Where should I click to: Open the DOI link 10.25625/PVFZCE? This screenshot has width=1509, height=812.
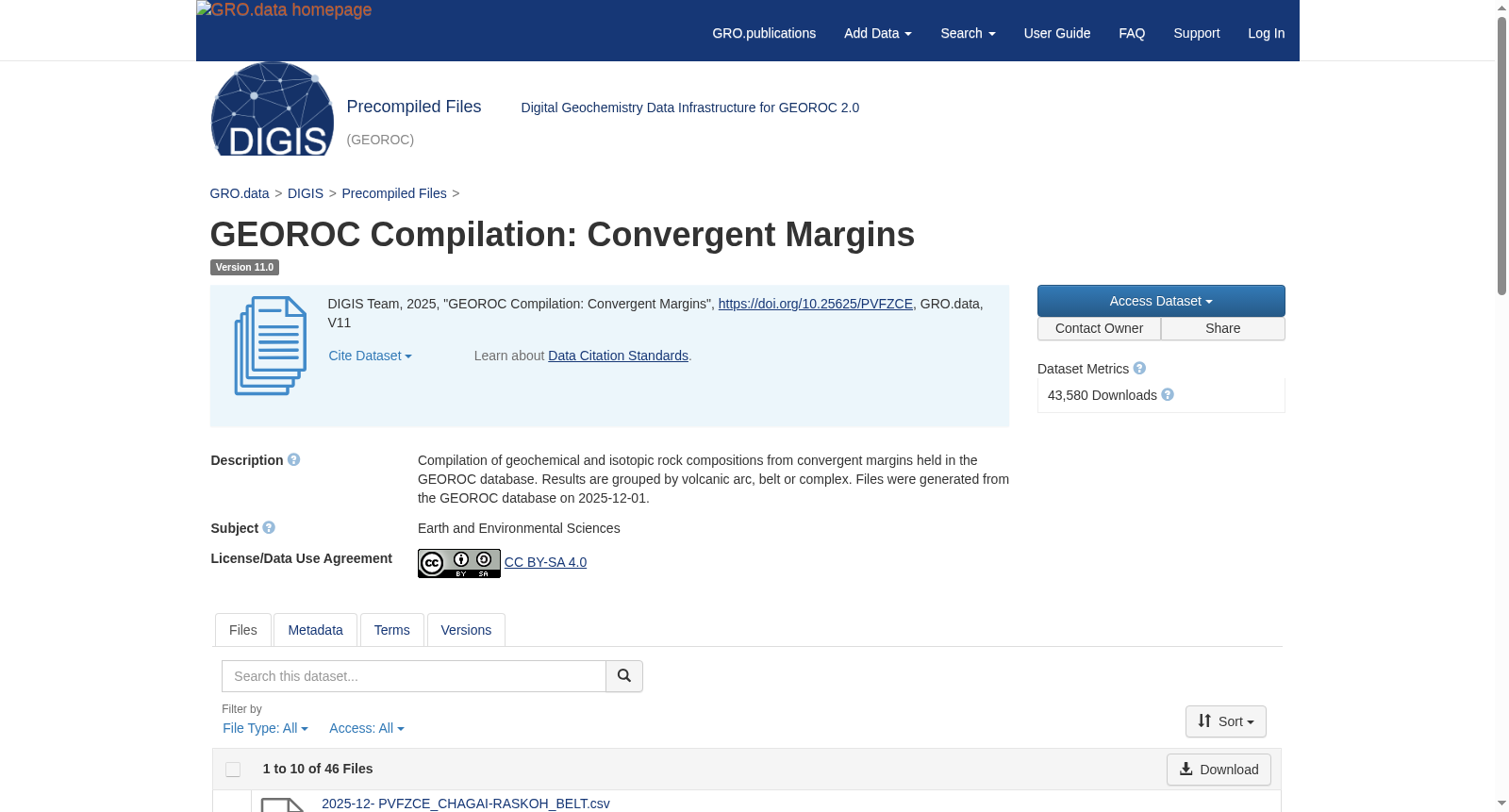pos(816,304)
